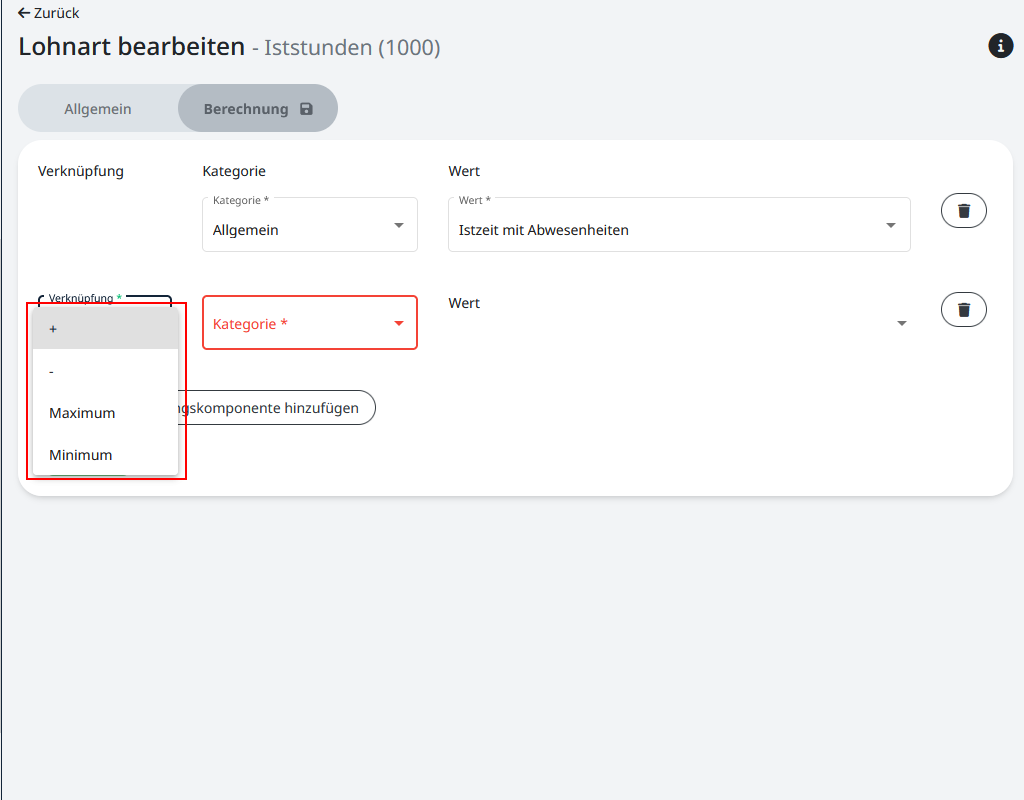Select the "-" option in the Verknüpfung list
This screenshot has height=800, width=1024.
[105, 371]
